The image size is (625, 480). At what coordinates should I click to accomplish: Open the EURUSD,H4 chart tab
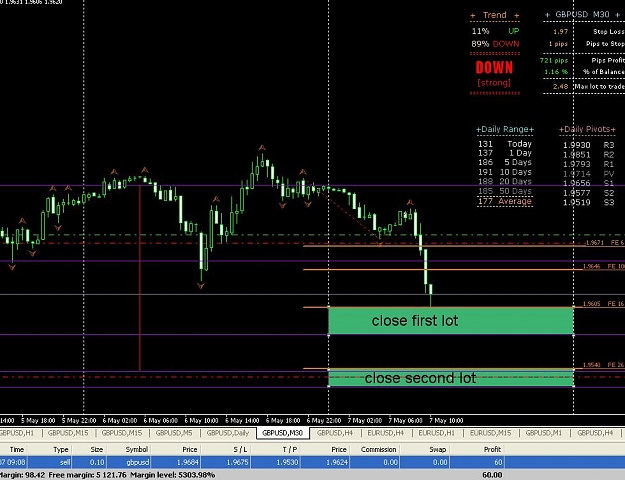point(385,433)
